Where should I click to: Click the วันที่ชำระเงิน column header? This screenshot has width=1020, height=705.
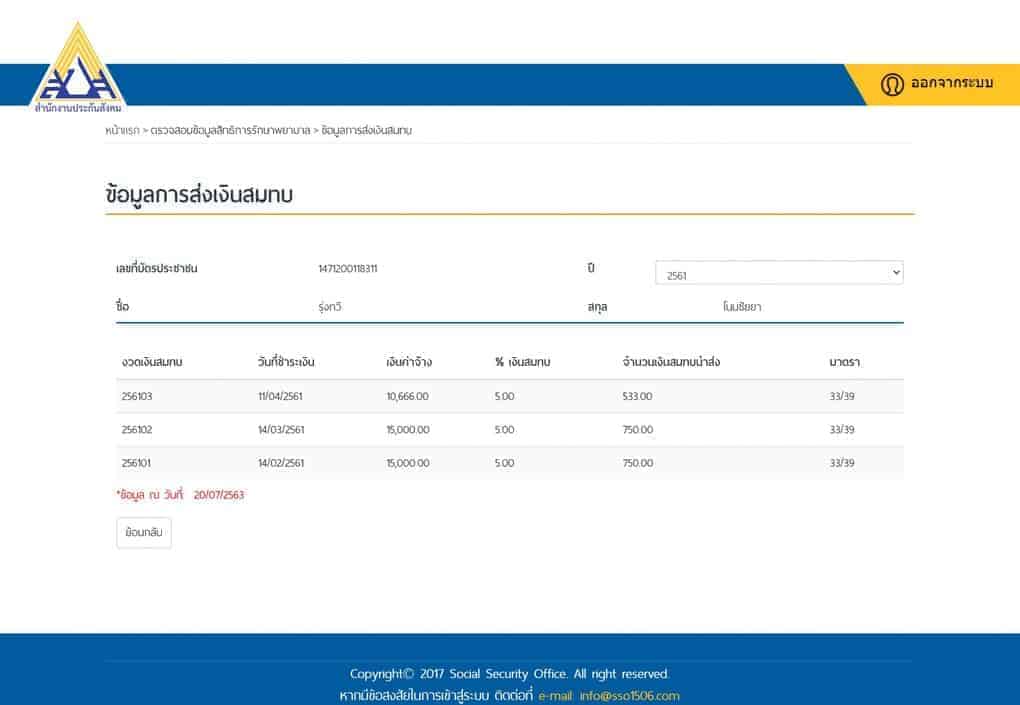coord(286,362)
